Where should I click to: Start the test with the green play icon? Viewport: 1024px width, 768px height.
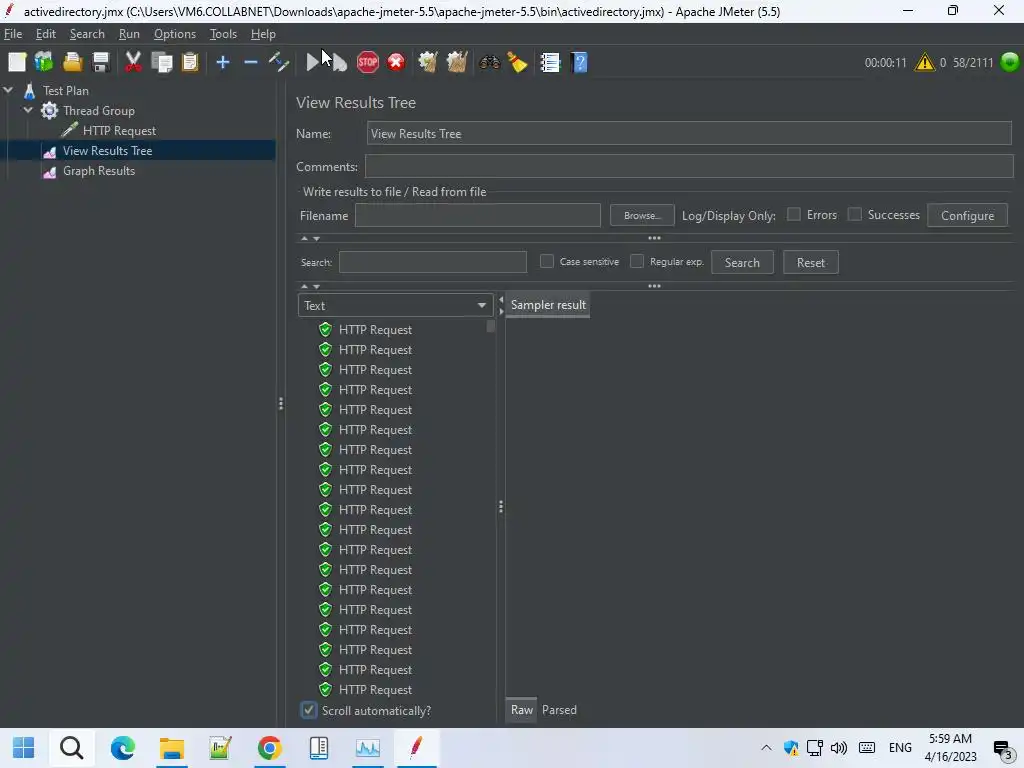click(x=312, y=62)
